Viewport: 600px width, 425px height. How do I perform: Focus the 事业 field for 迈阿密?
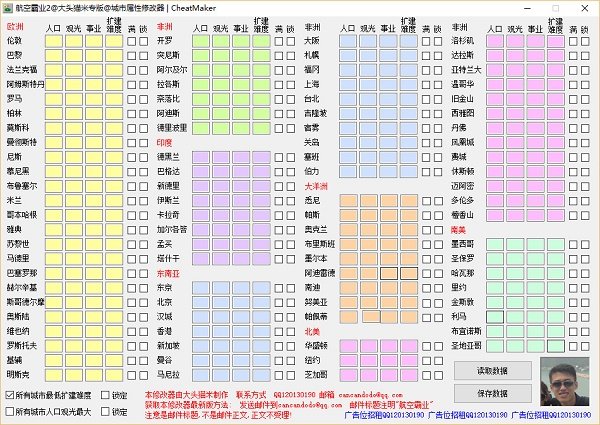tap(535, 186)
